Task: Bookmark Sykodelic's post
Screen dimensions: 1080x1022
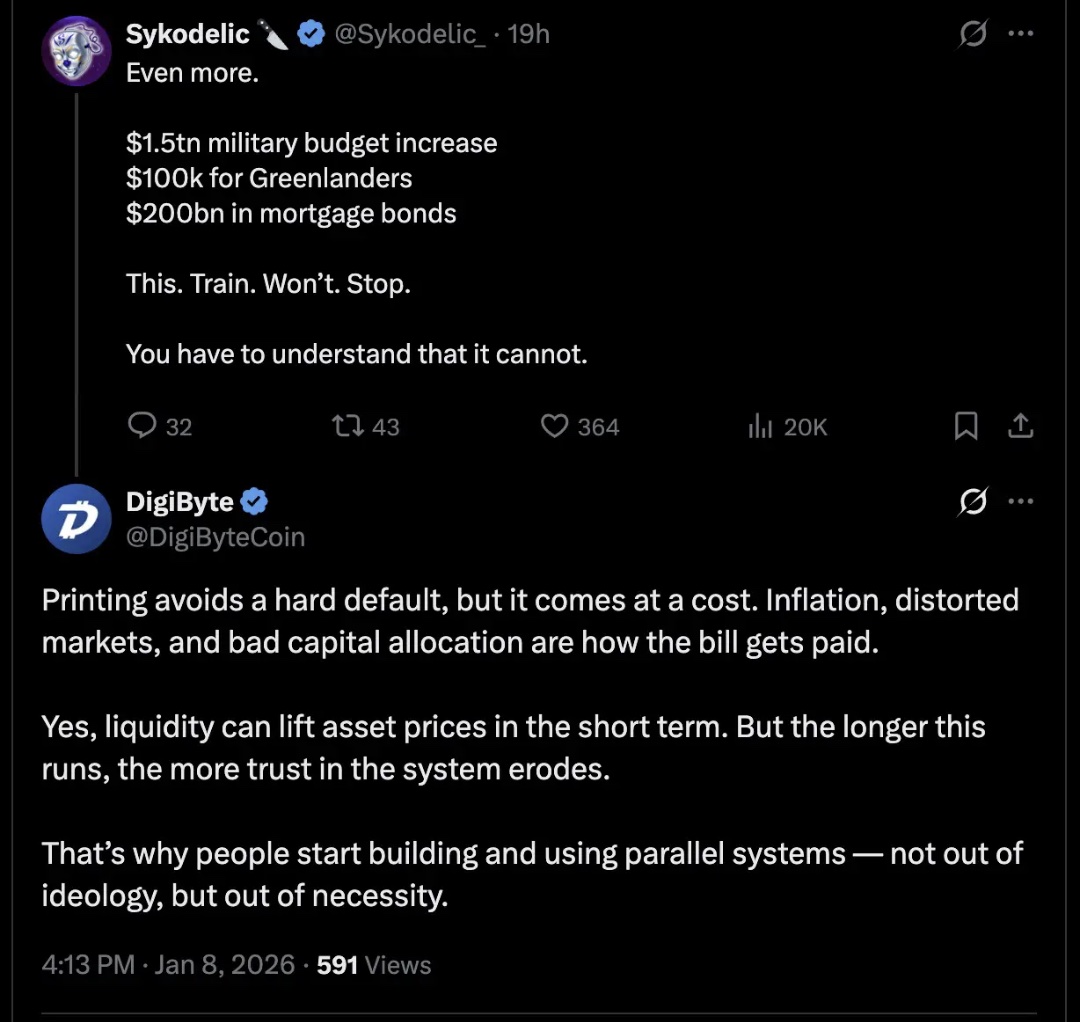Action: click(966, 427)
